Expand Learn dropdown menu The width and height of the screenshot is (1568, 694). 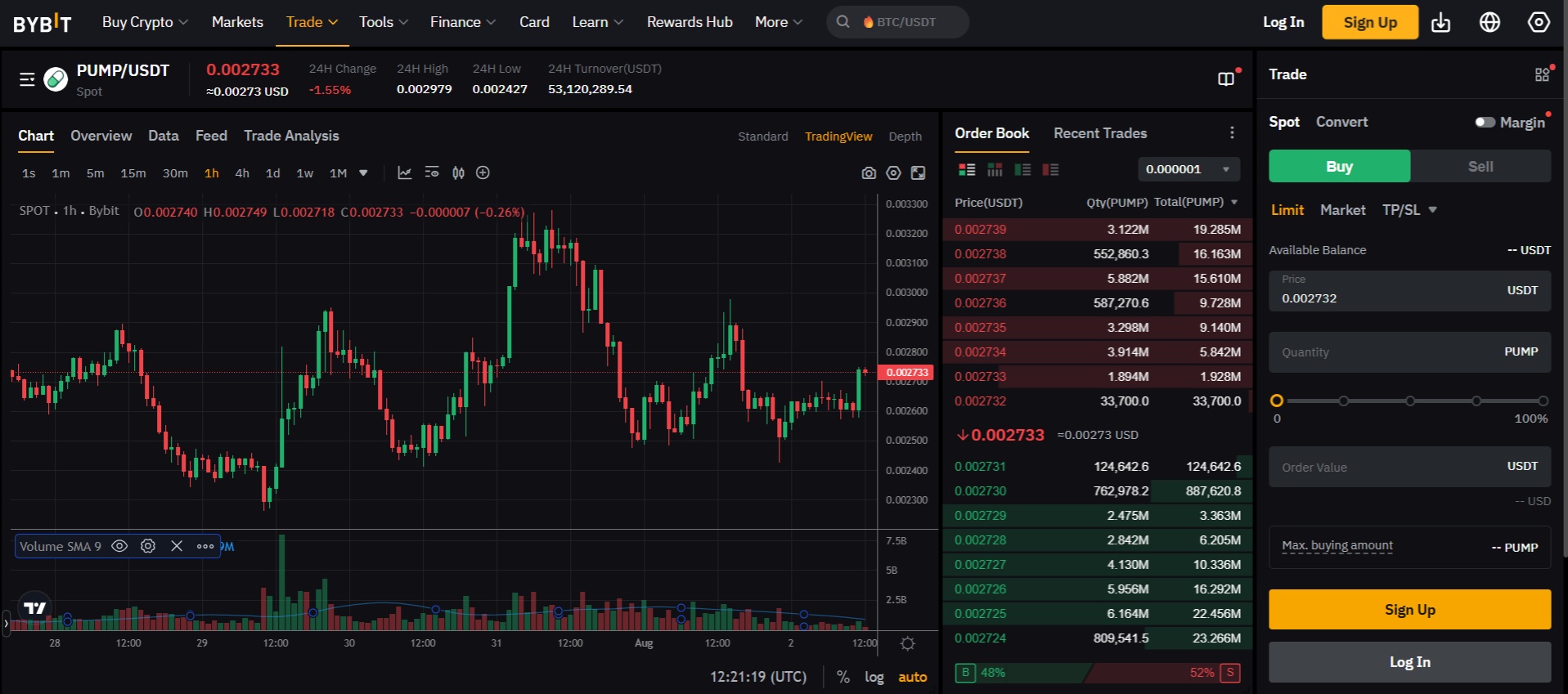[x=598, y=22]
